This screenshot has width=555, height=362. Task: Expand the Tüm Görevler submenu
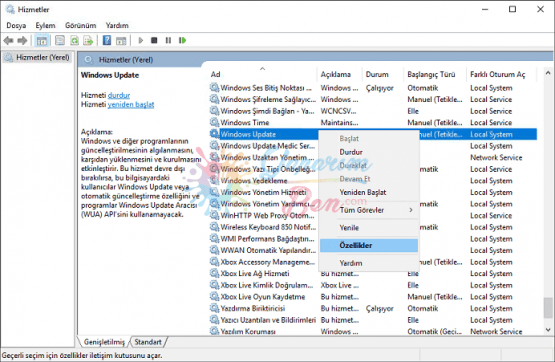[368, 210]
